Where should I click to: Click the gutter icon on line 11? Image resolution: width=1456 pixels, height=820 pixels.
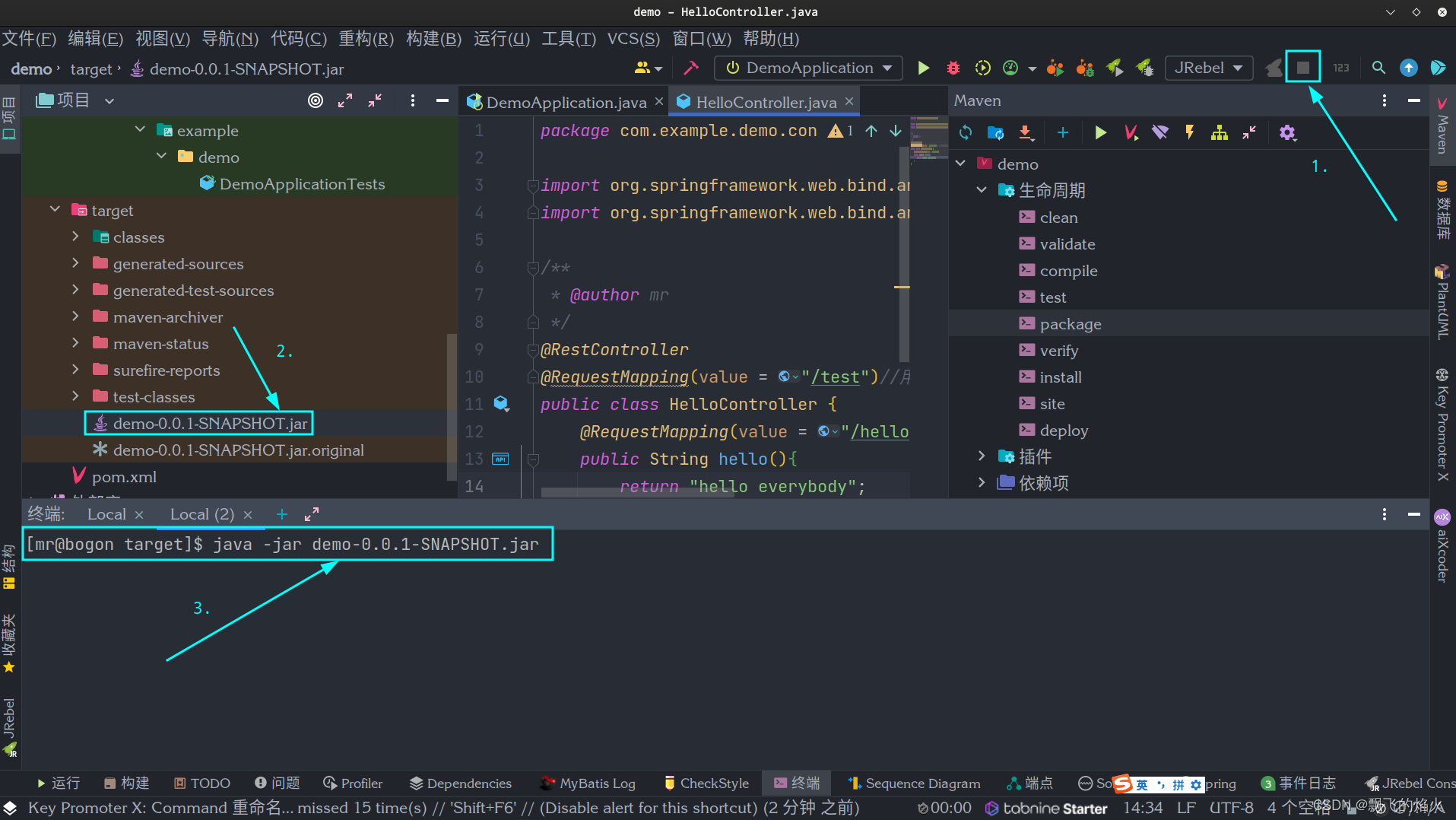[x=501, y=404]
